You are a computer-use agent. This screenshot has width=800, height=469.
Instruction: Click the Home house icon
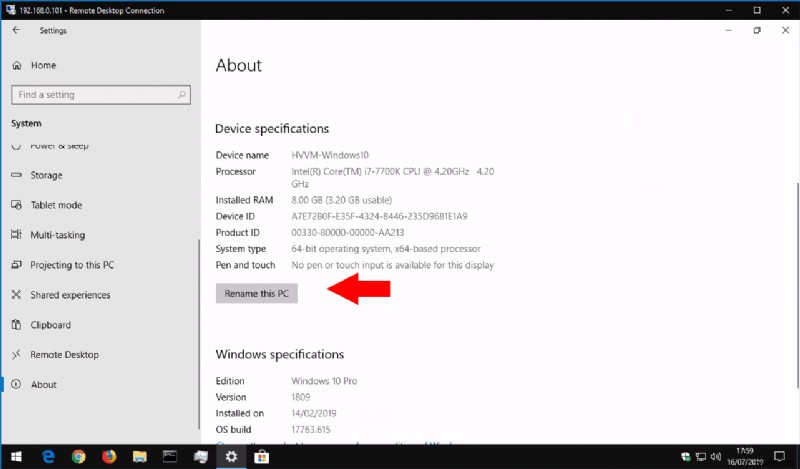[17, 65]
